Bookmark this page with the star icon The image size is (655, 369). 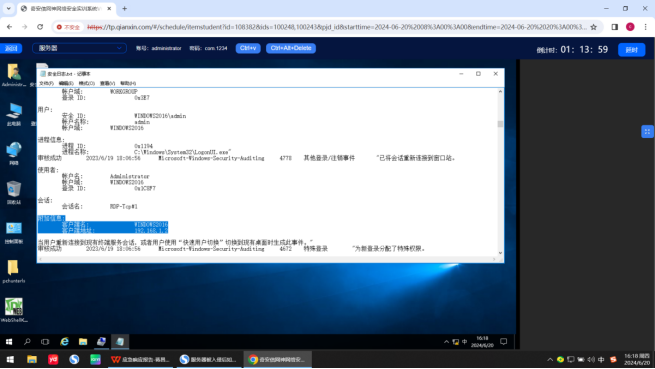coord(594,27)
